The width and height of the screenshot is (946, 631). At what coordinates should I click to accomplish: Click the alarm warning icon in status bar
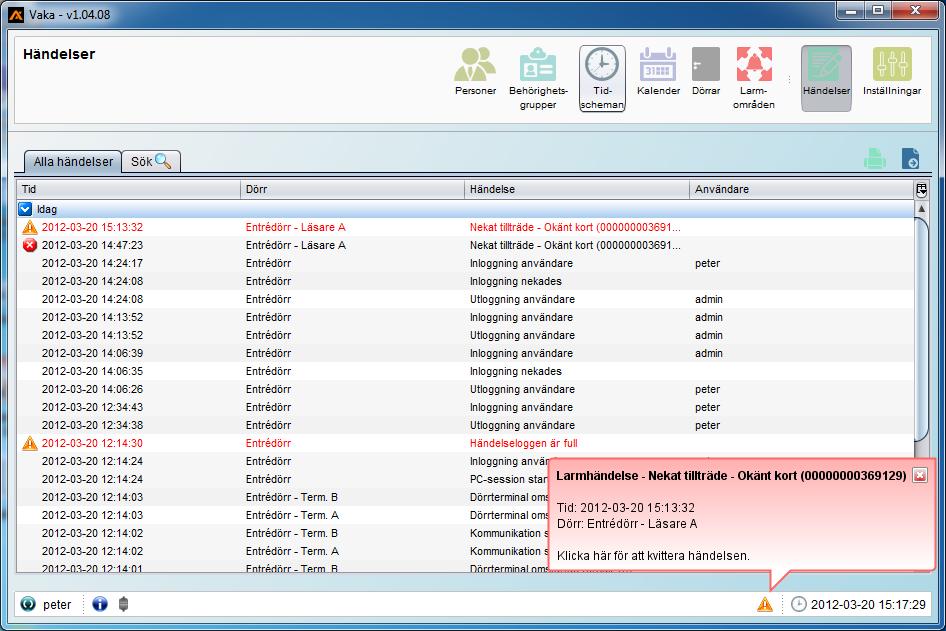coord(764,604)
